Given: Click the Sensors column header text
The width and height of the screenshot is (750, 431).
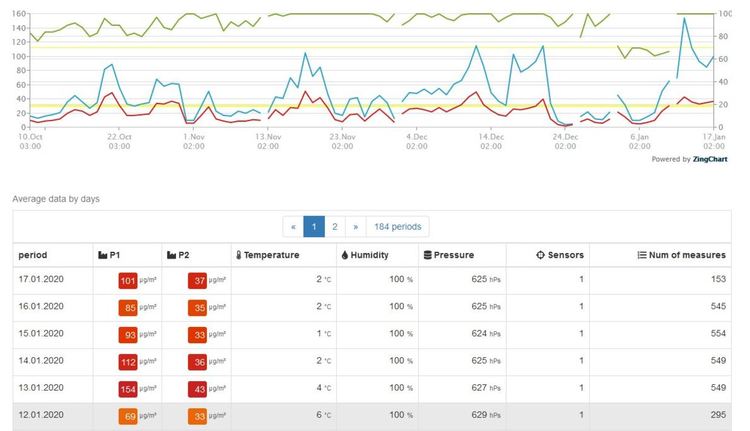Looking at the screenshot, I should click(x=565, y=255).
